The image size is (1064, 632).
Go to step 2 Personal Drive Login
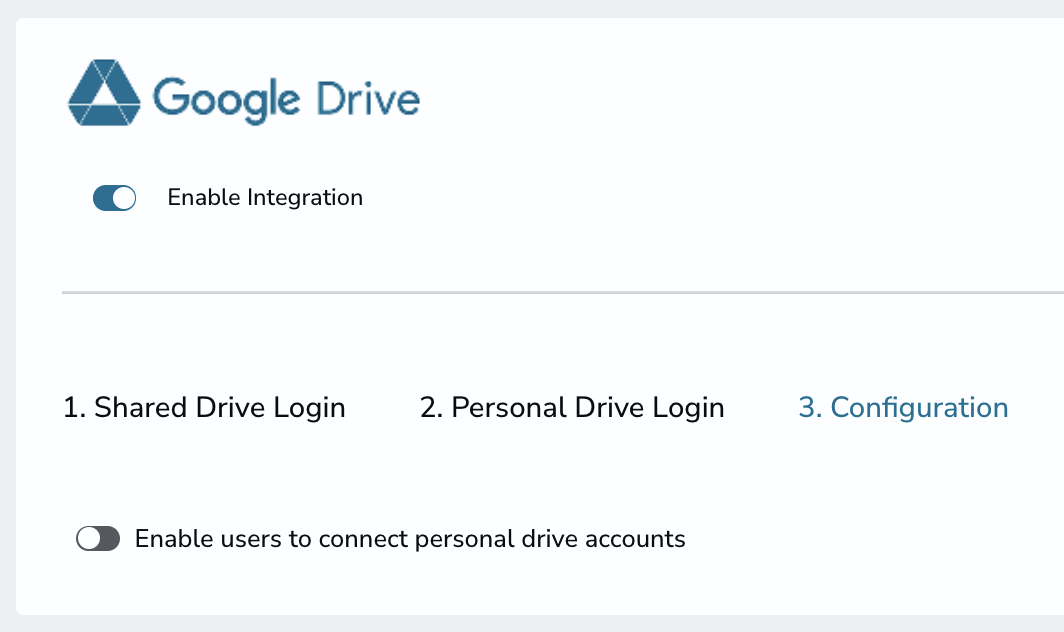click(572, 408)
